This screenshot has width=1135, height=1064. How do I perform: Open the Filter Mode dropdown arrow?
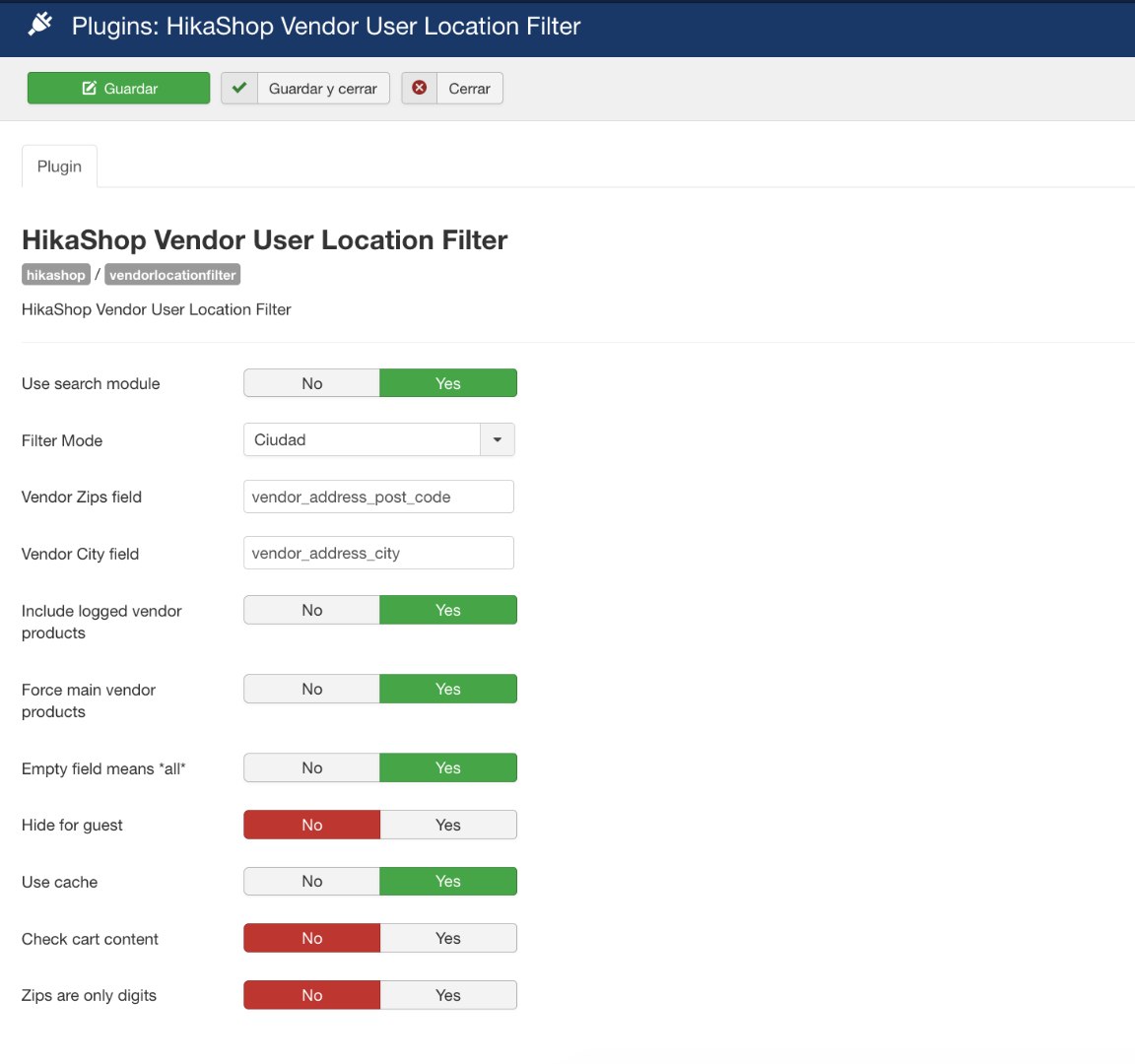click(498, 439)
